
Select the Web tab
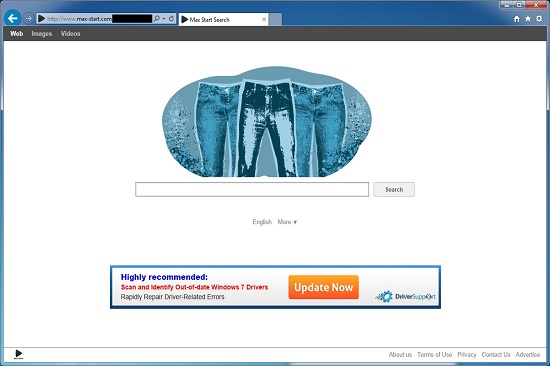point(16,34)
